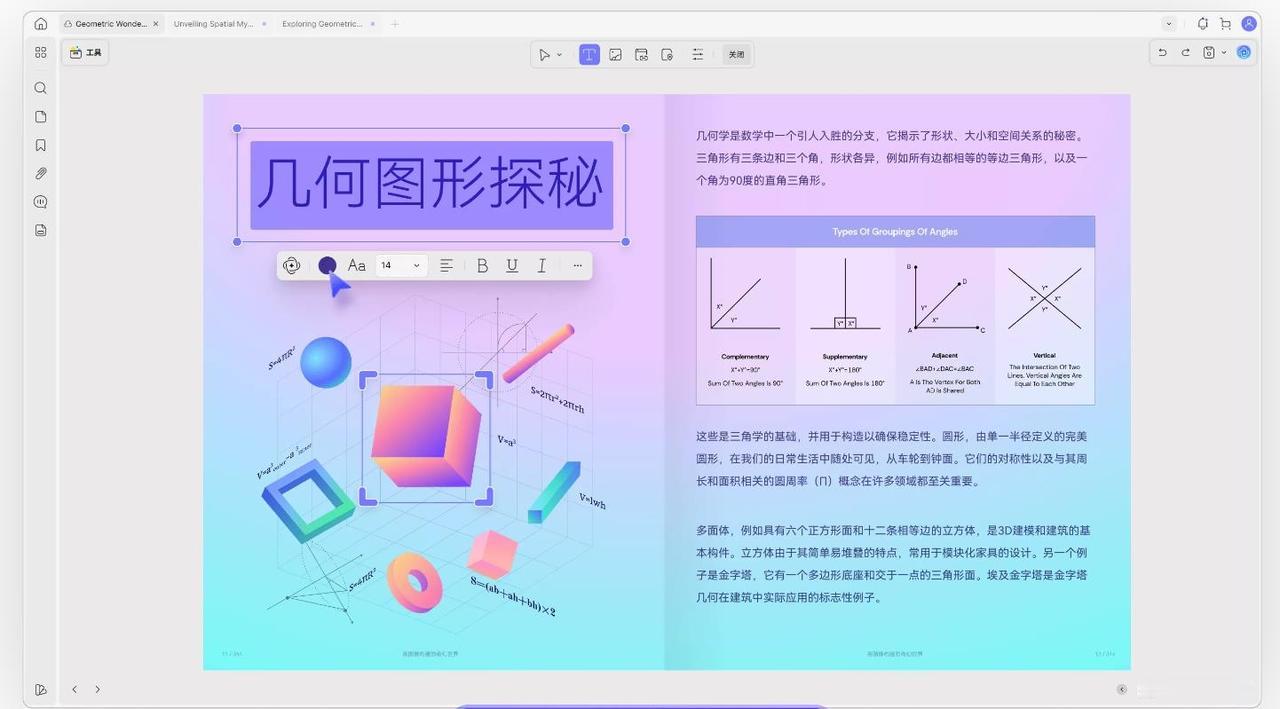Viewport: 1280px width, 709px height.
Task: Expand the save options dropdown arrow
Action: click(x=1224, y=53)
